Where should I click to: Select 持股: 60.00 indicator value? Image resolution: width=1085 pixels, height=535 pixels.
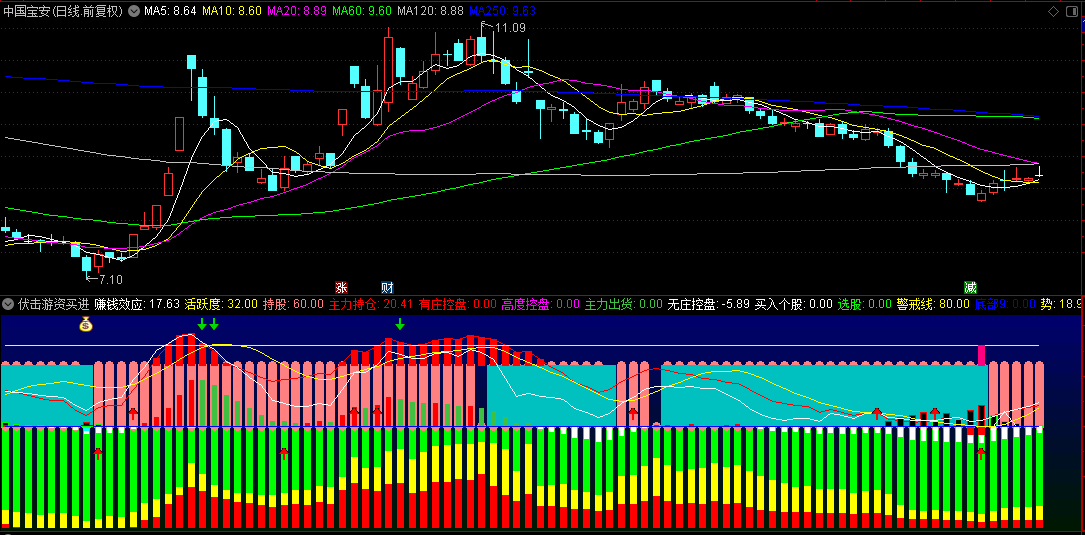293,303
